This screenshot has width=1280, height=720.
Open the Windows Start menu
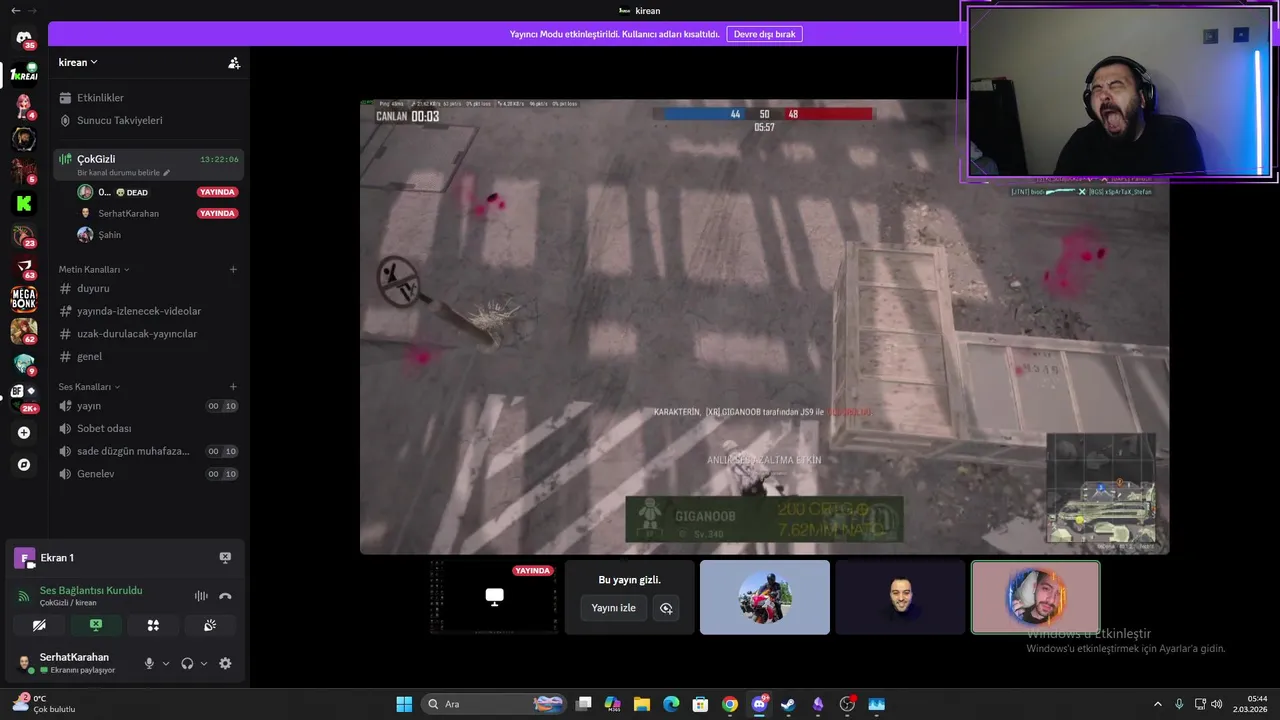tap(404, 704)
